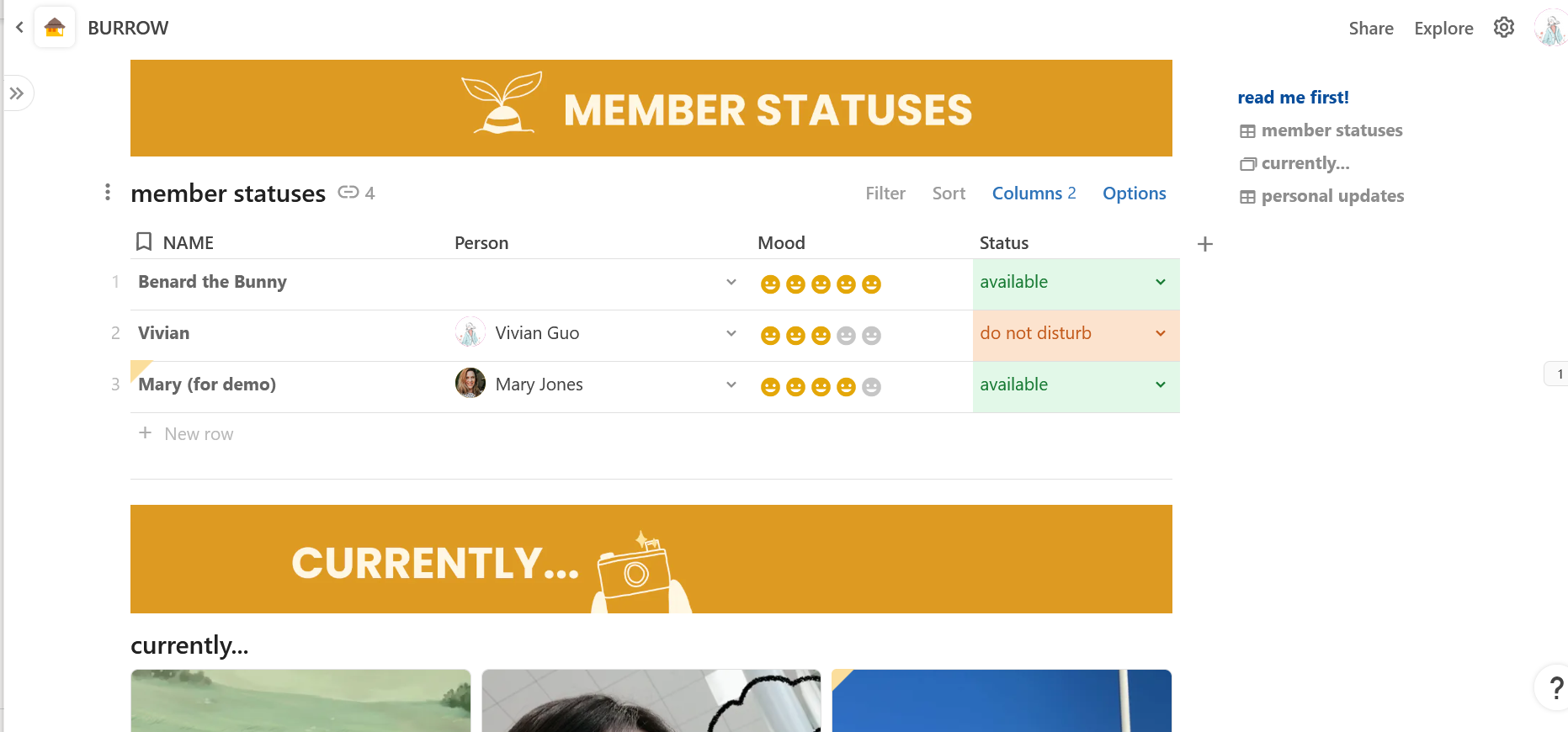Click Mary Jones's avatar
1568x732 pixels.
[x=470, y=384]
